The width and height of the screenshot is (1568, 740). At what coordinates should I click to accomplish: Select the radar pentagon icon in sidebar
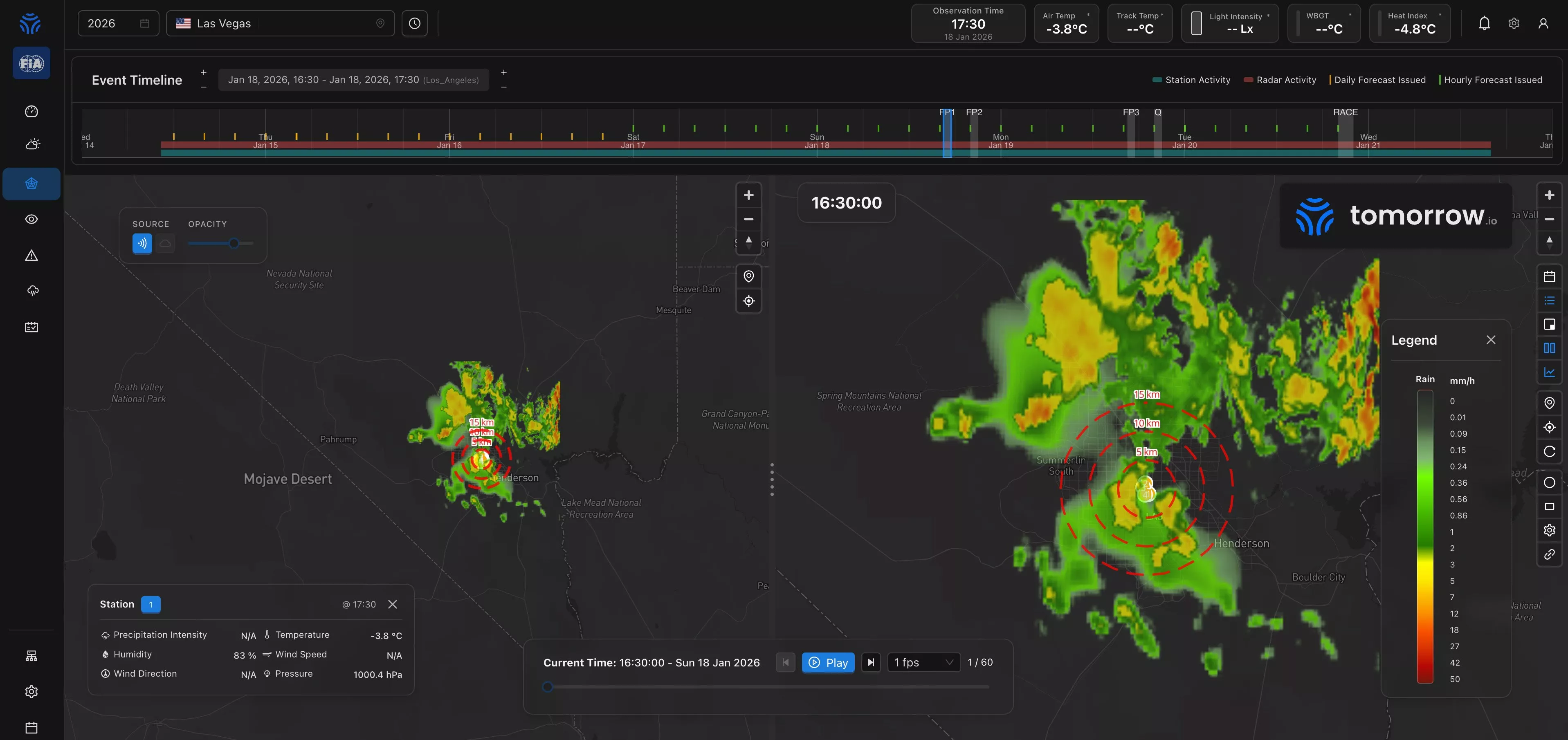click(x=31, y=184)
